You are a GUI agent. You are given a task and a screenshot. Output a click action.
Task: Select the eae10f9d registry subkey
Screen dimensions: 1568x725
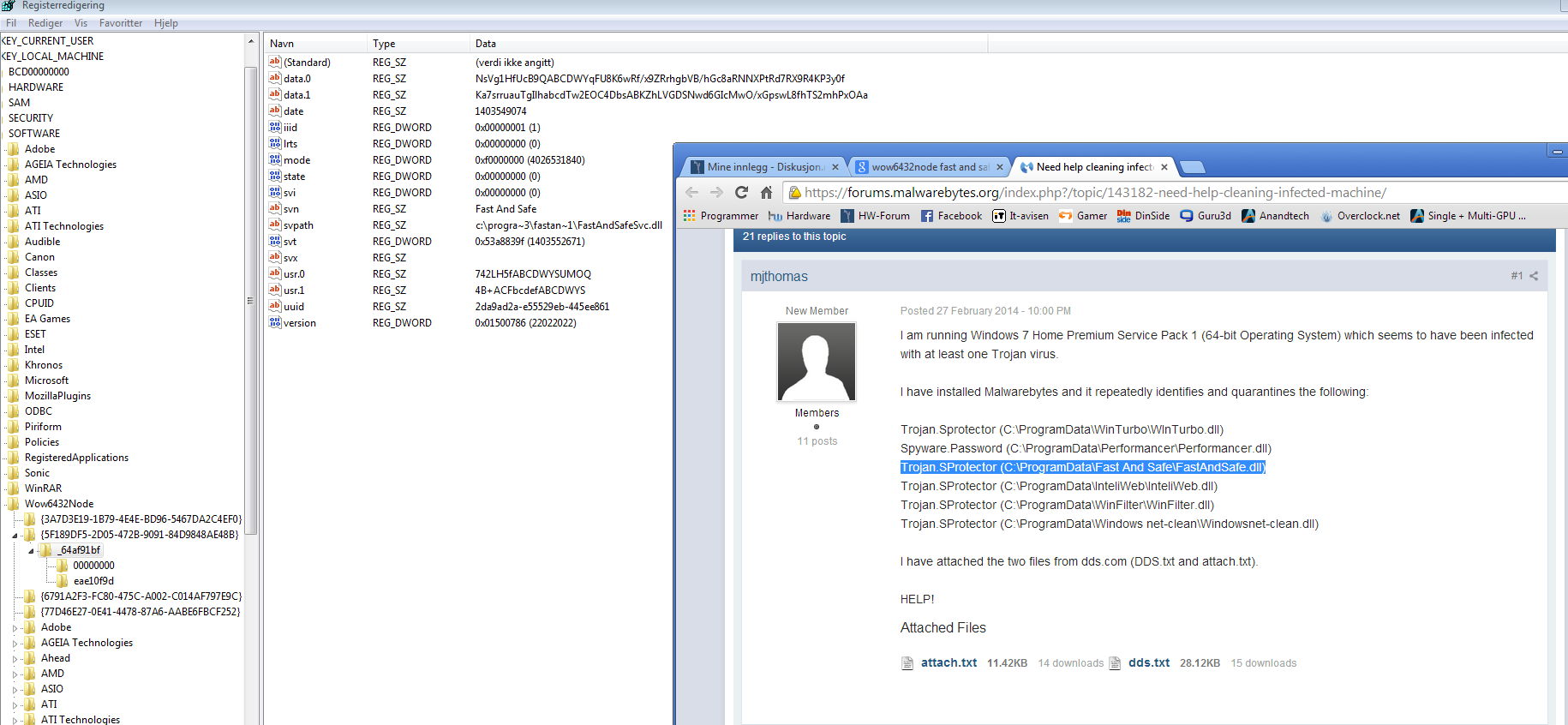point(93,581)
